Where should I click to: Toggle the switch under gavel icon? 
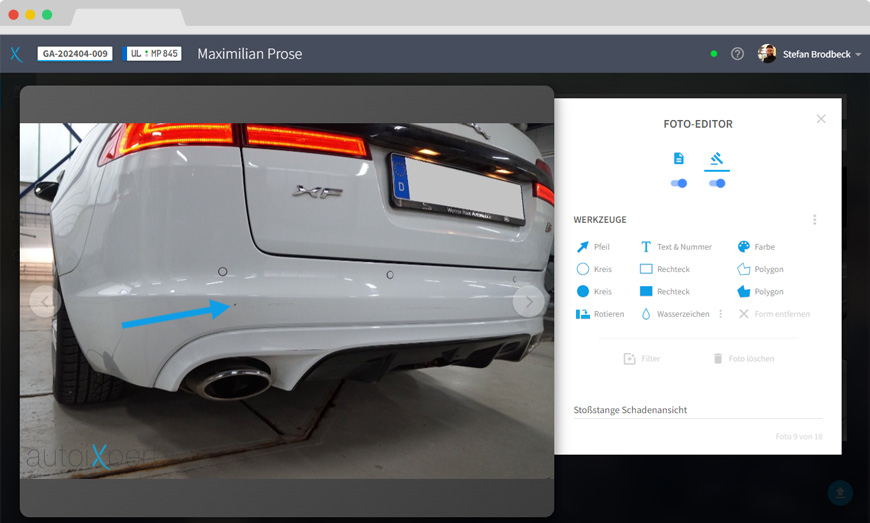point(716,184)
